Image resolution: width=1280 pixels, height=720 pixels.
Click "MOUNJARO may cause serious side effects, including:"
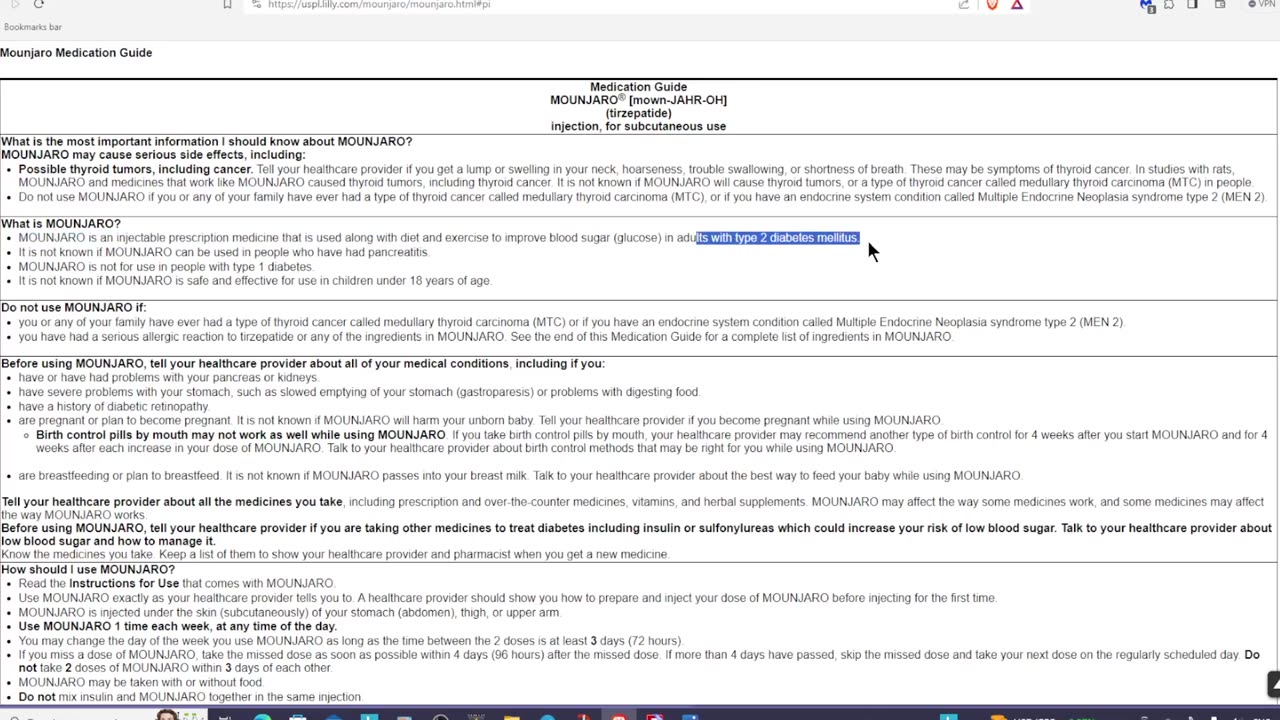(153, 155)
